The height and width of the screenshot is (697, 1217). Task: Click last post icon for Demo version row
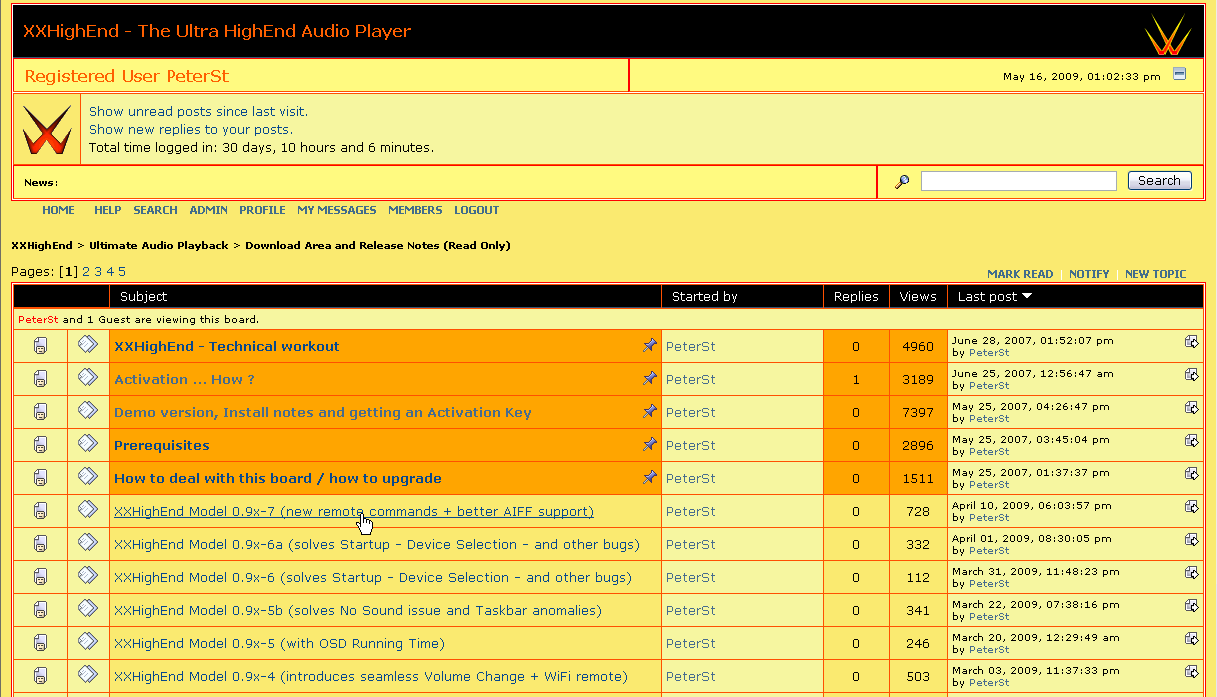tap(1192, 408)
